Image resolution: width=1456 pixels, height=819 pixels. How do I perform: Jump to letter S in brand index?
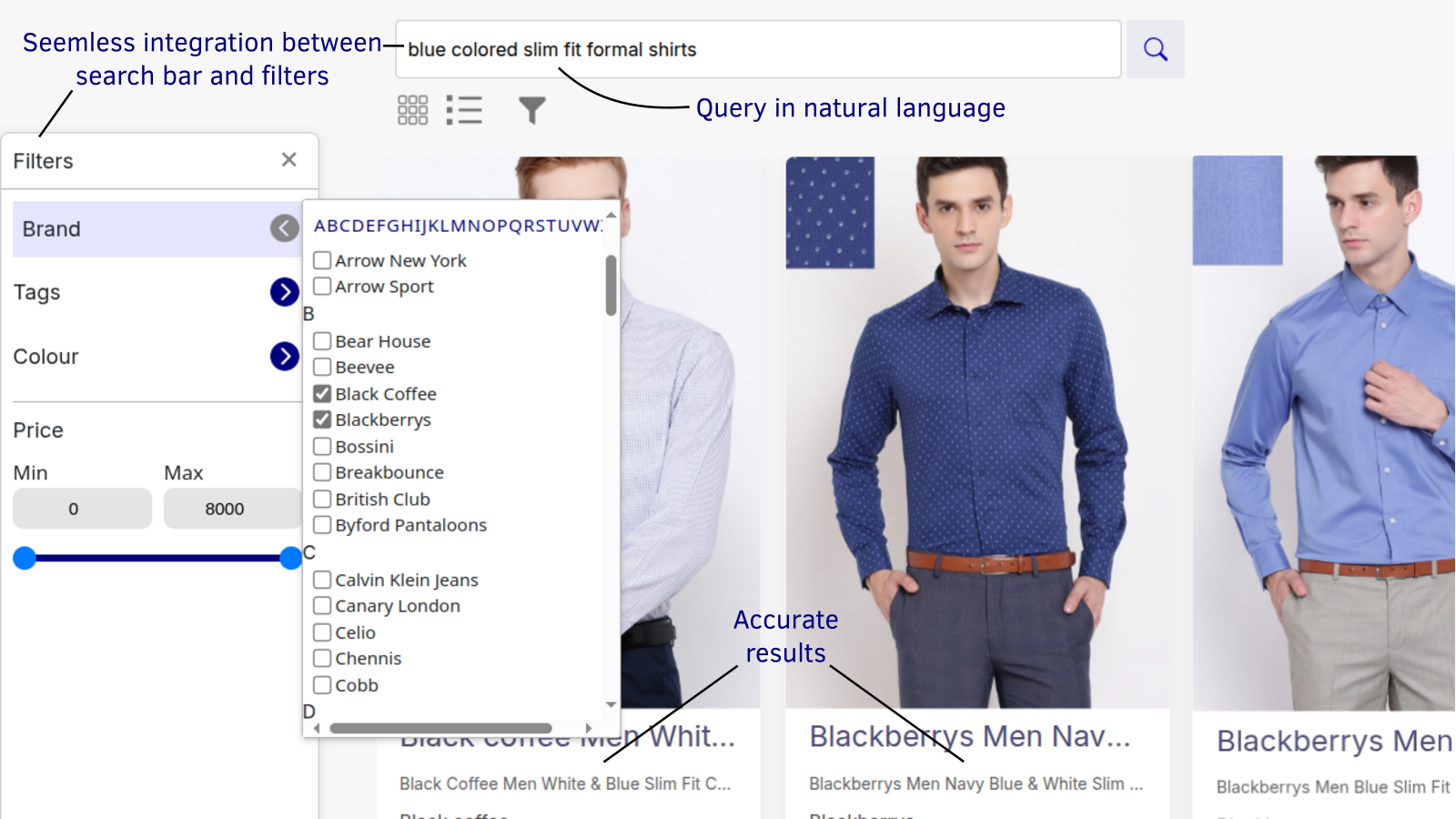[x=540, y=226]
